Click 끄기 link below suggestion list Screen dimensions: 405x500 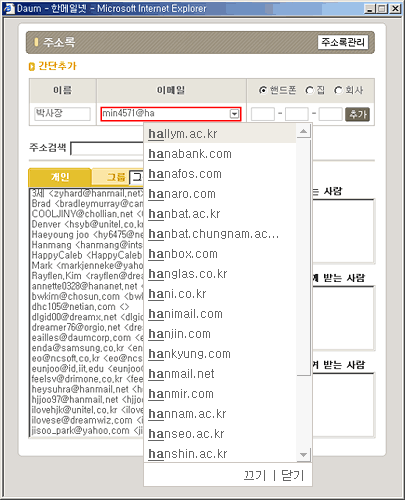(x=255, y=475)
